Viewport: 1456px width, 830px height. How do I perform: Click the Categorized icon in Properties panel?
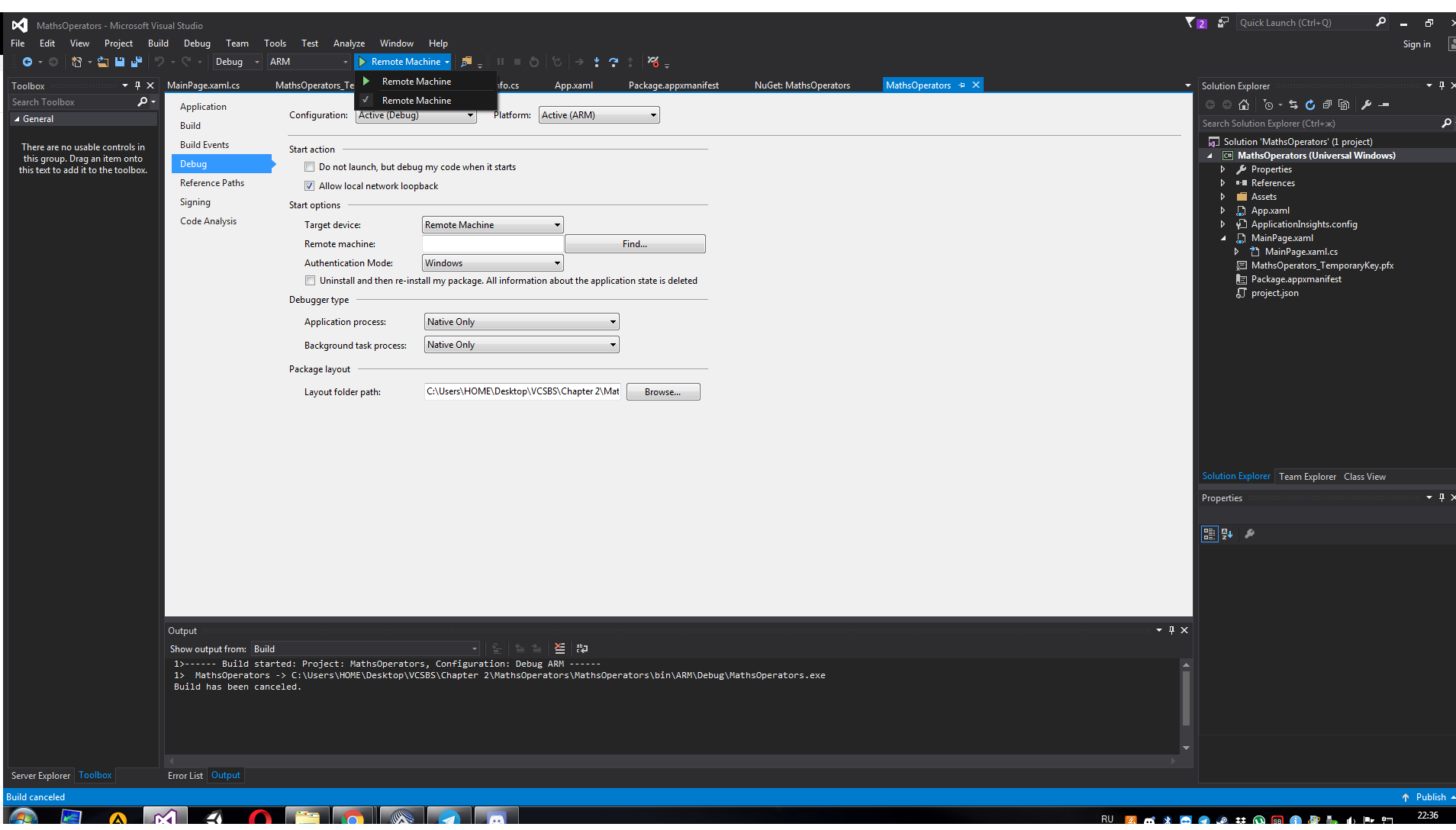[1210, 534]
